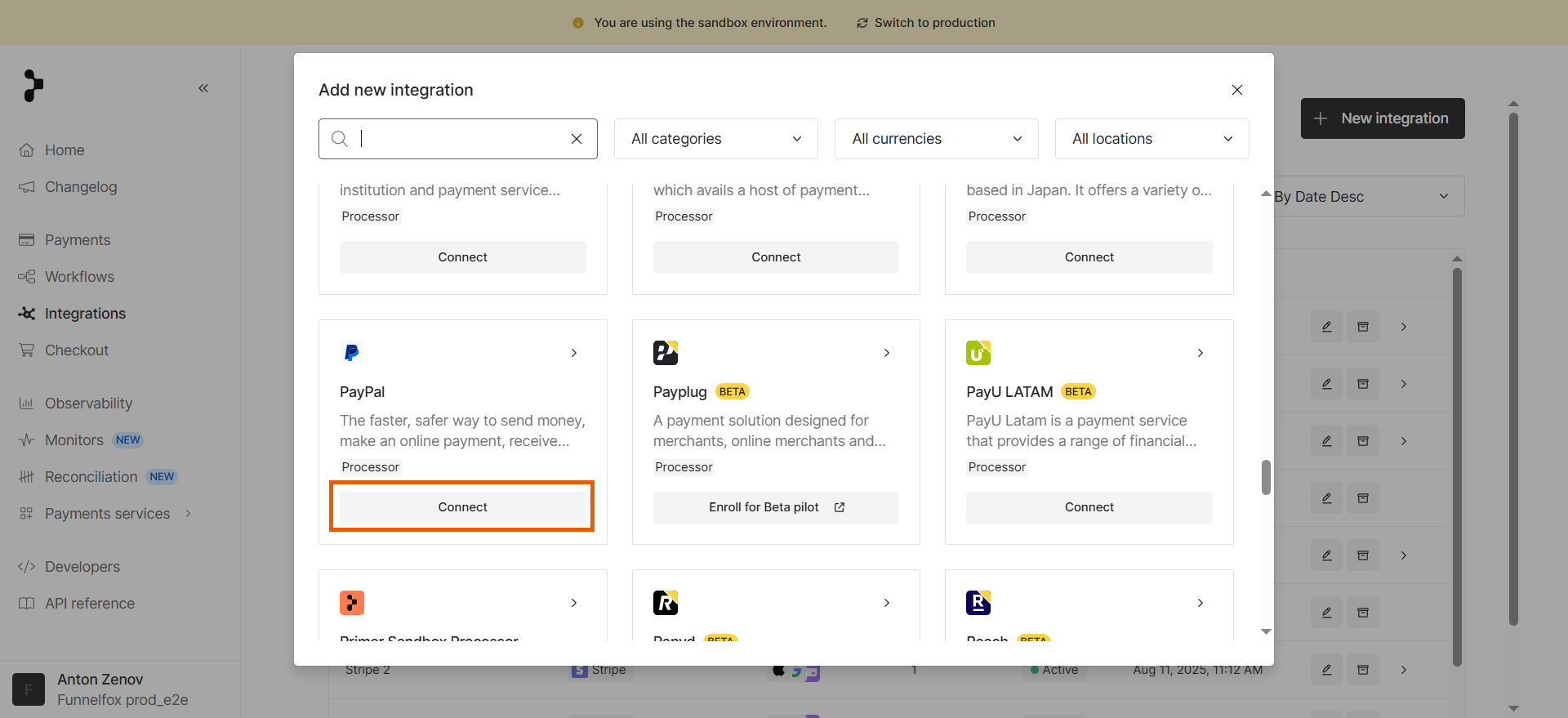1568x718 pixels.
Task: Connect the PayPal integration
Action: pos(463,507)
